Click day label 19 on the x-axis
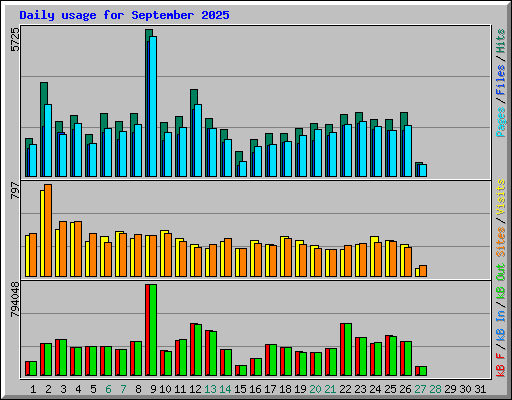This screenshot has width=512, height=400. (300, 389)
